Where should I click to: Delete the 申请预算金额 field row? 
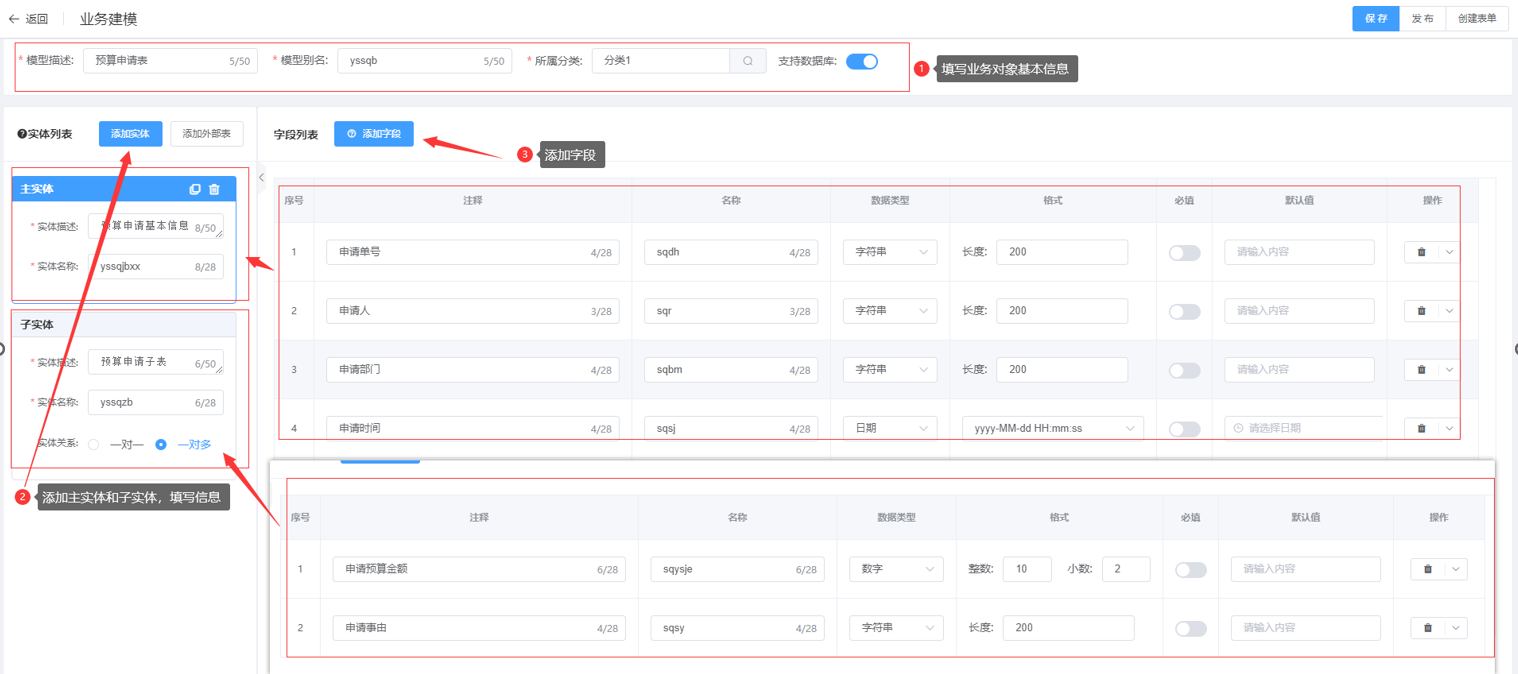(x=1427, y=569)
